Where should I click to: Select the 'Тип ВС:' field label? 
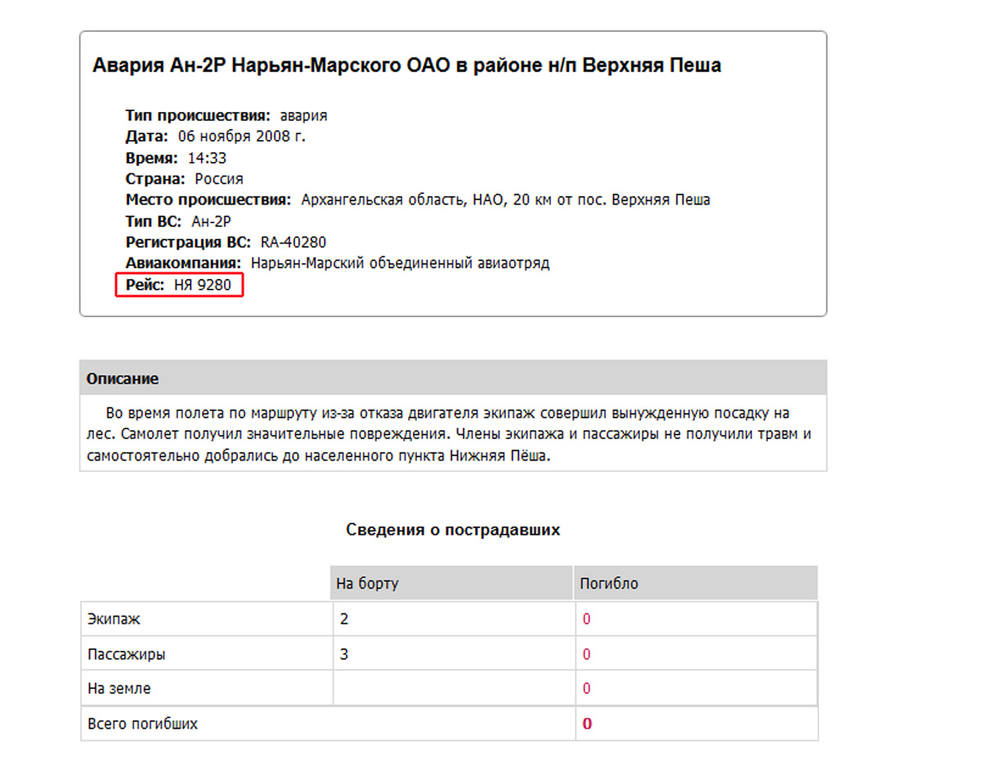pos(153,221)
